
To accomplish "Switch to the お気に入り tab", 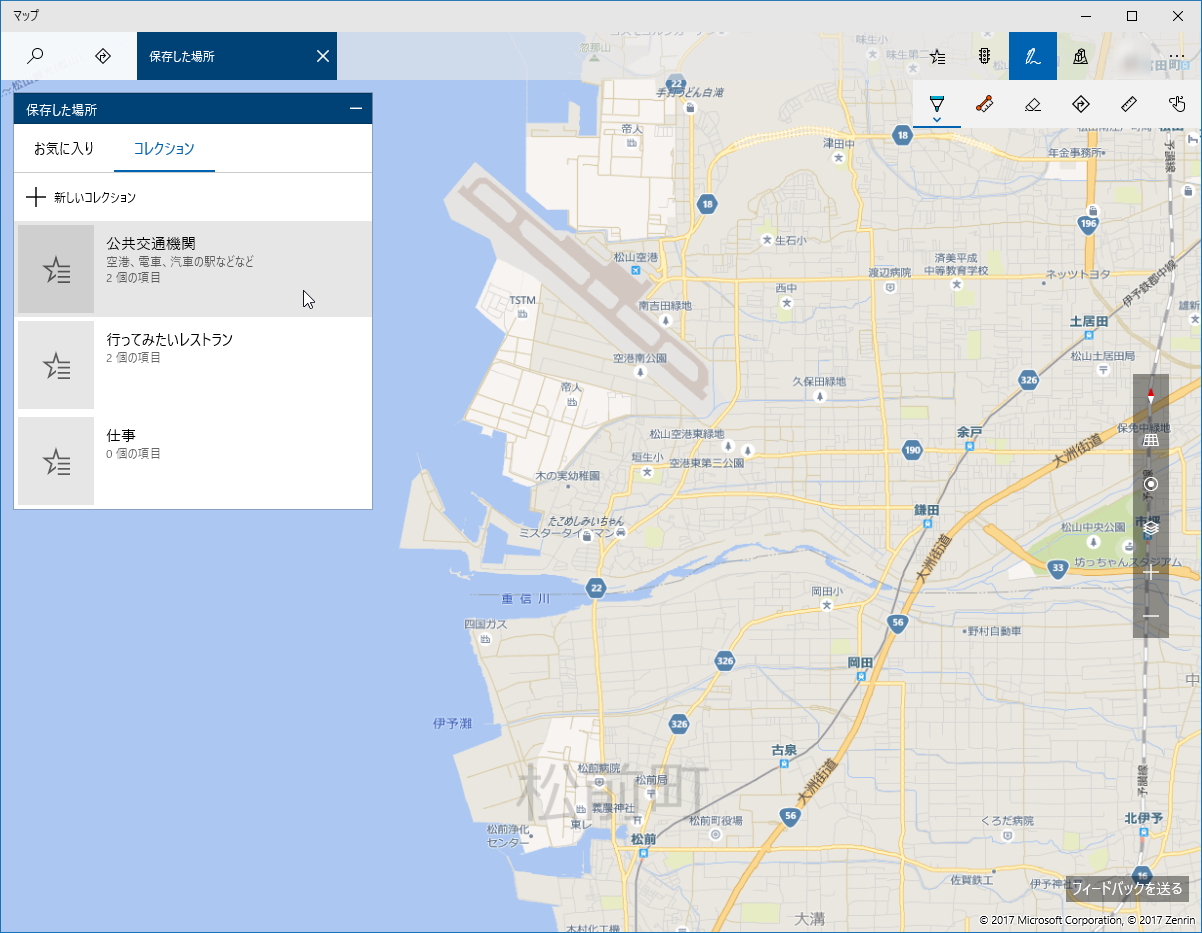I will point(64,148).
